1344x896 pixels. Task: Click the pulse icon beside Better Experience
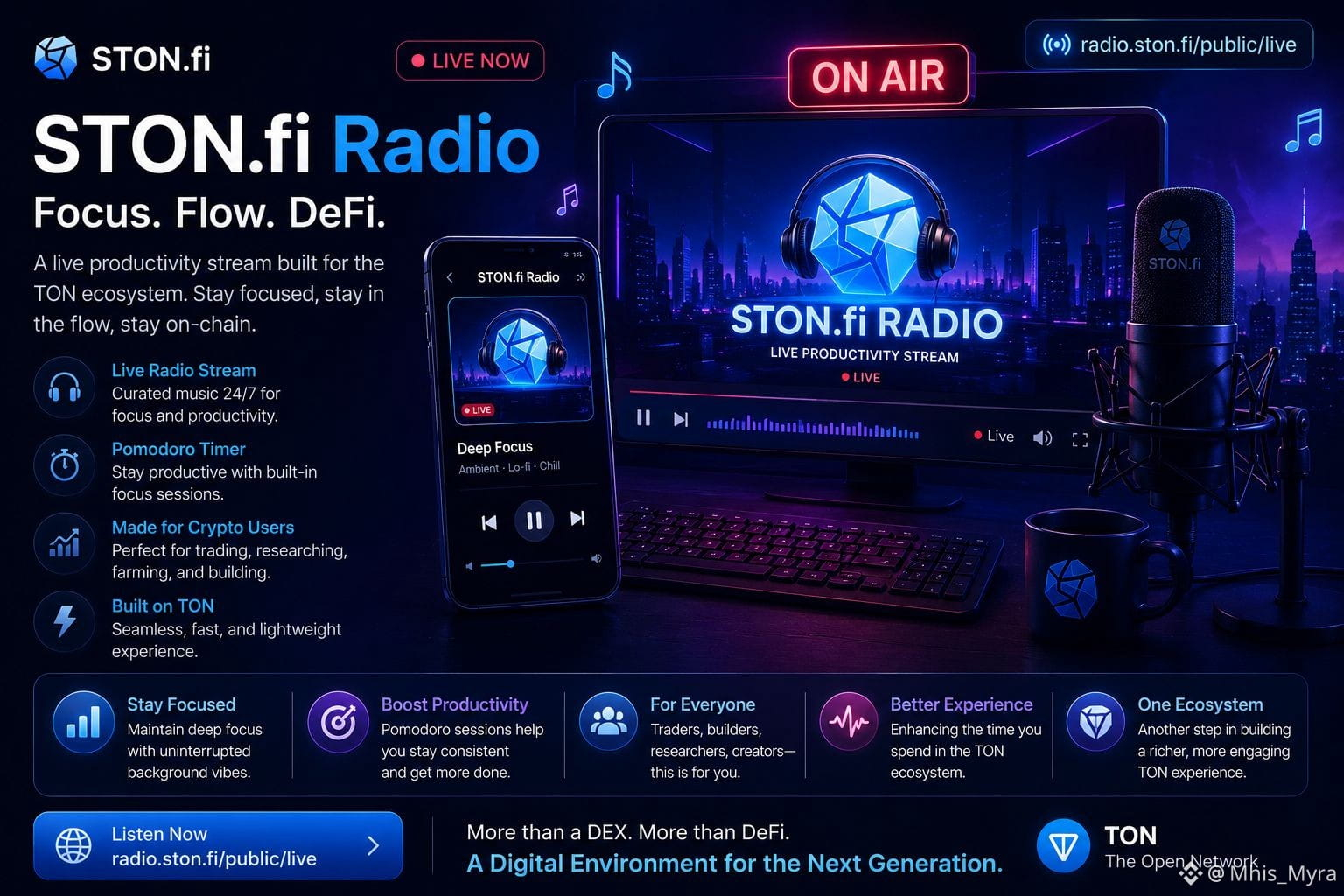(x=848, y=722)
